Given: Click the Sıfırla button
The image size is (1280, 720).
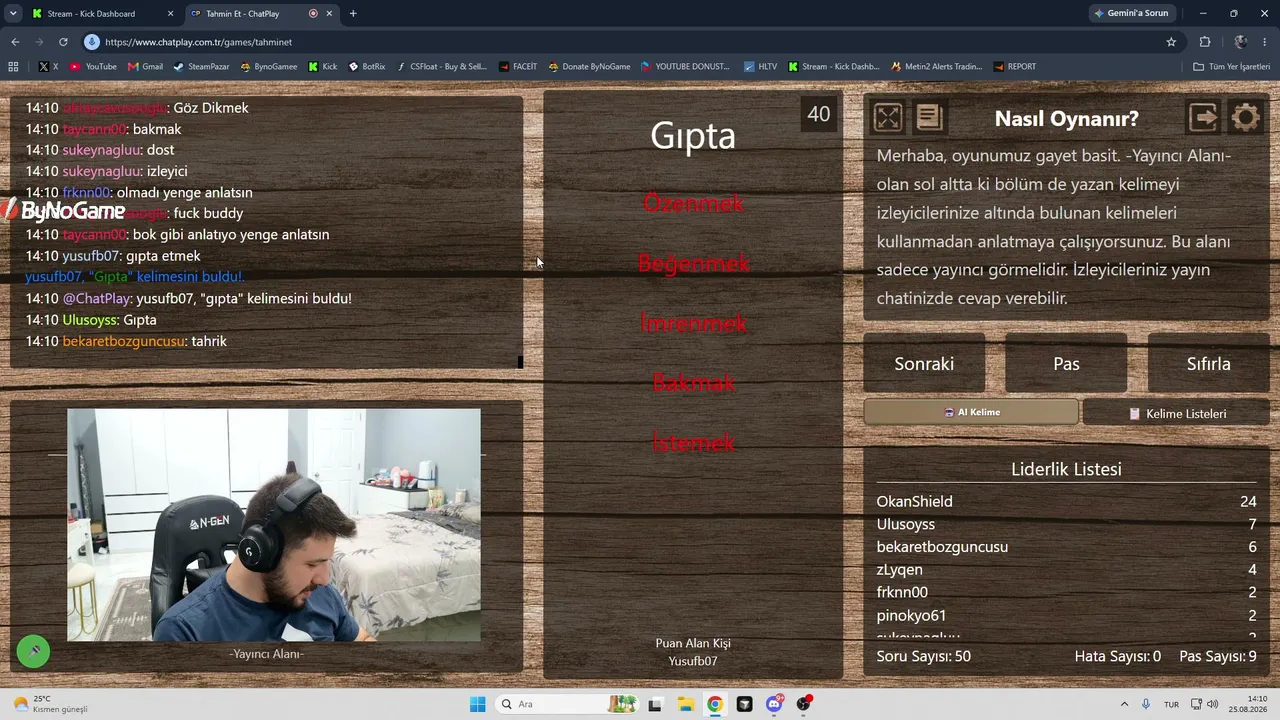Looking at the screenshot, I should pos(1208,364).
